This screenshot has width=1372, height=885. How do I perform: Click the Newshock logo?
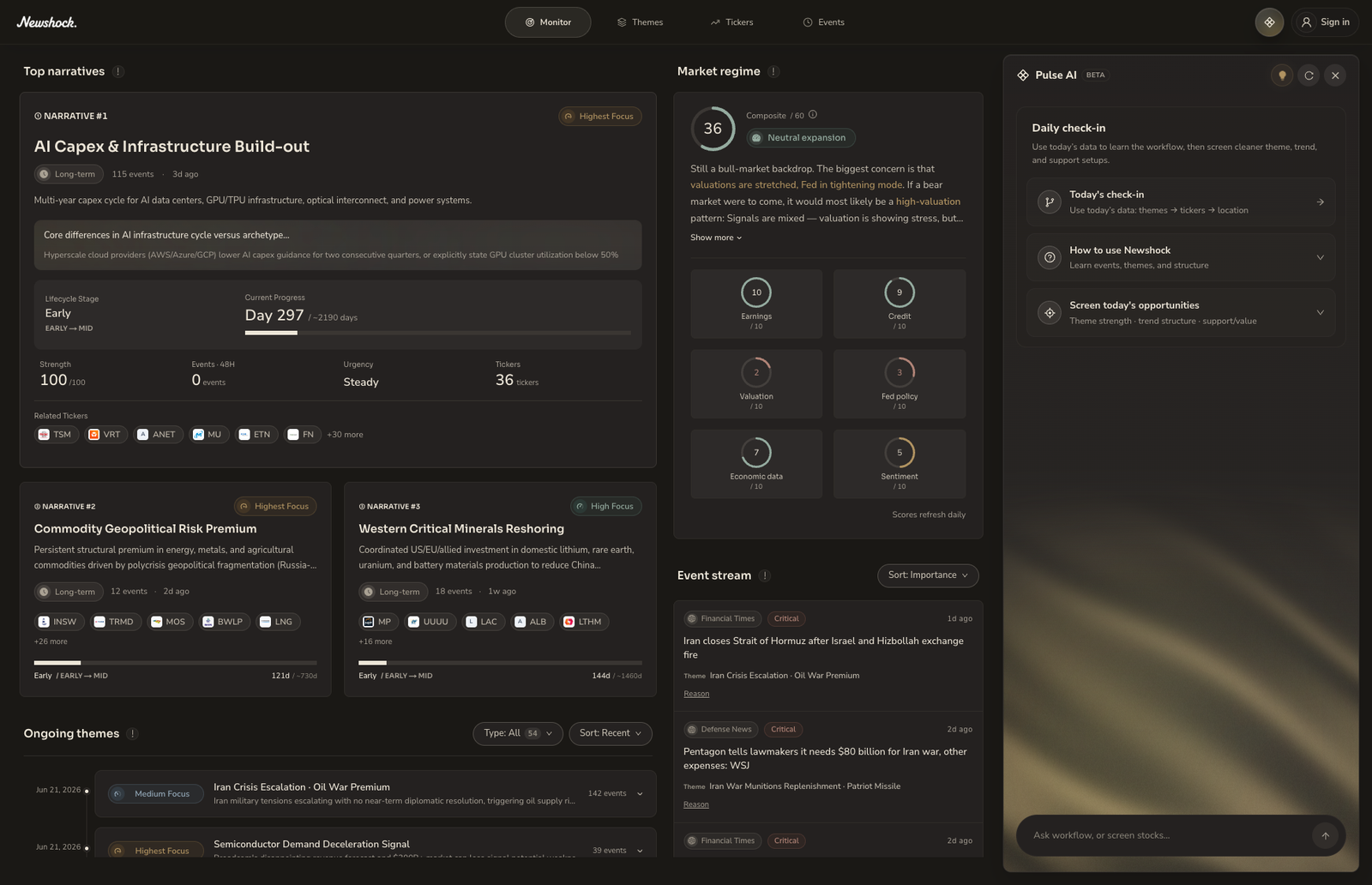click(46, 22)
